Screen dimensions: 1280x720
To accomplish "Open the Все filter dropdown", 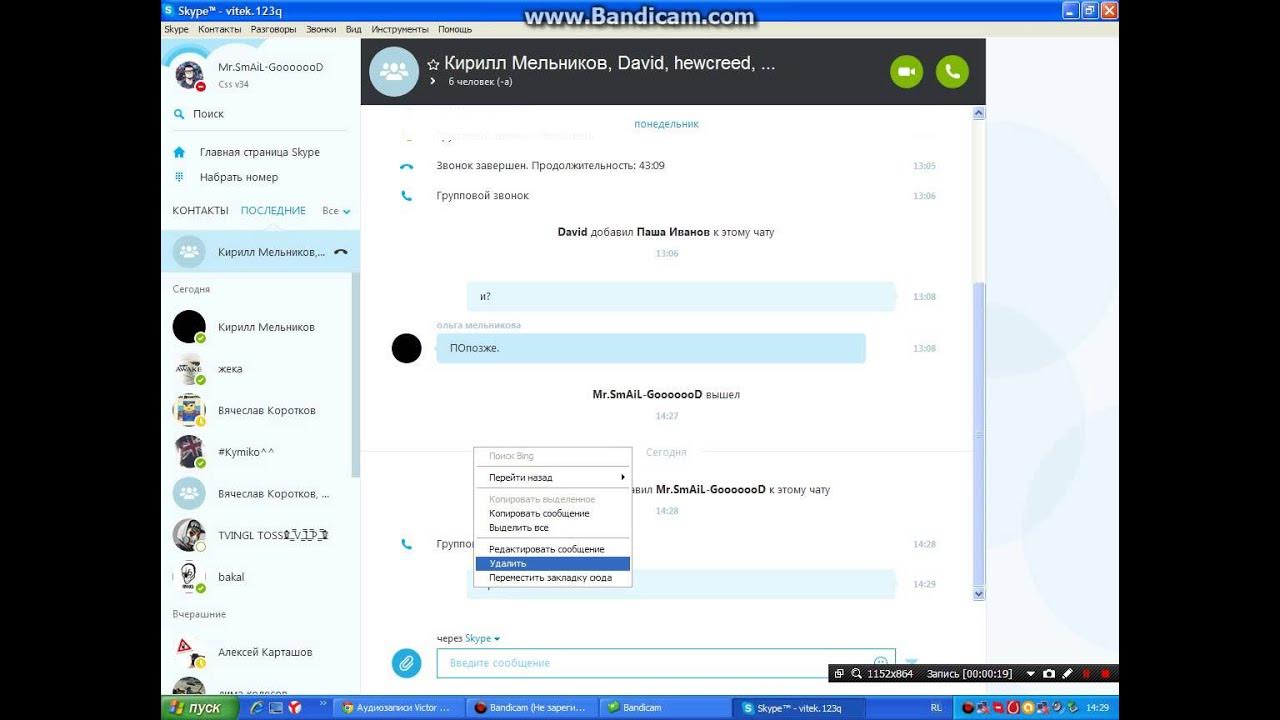I will (x=336, y=211).
